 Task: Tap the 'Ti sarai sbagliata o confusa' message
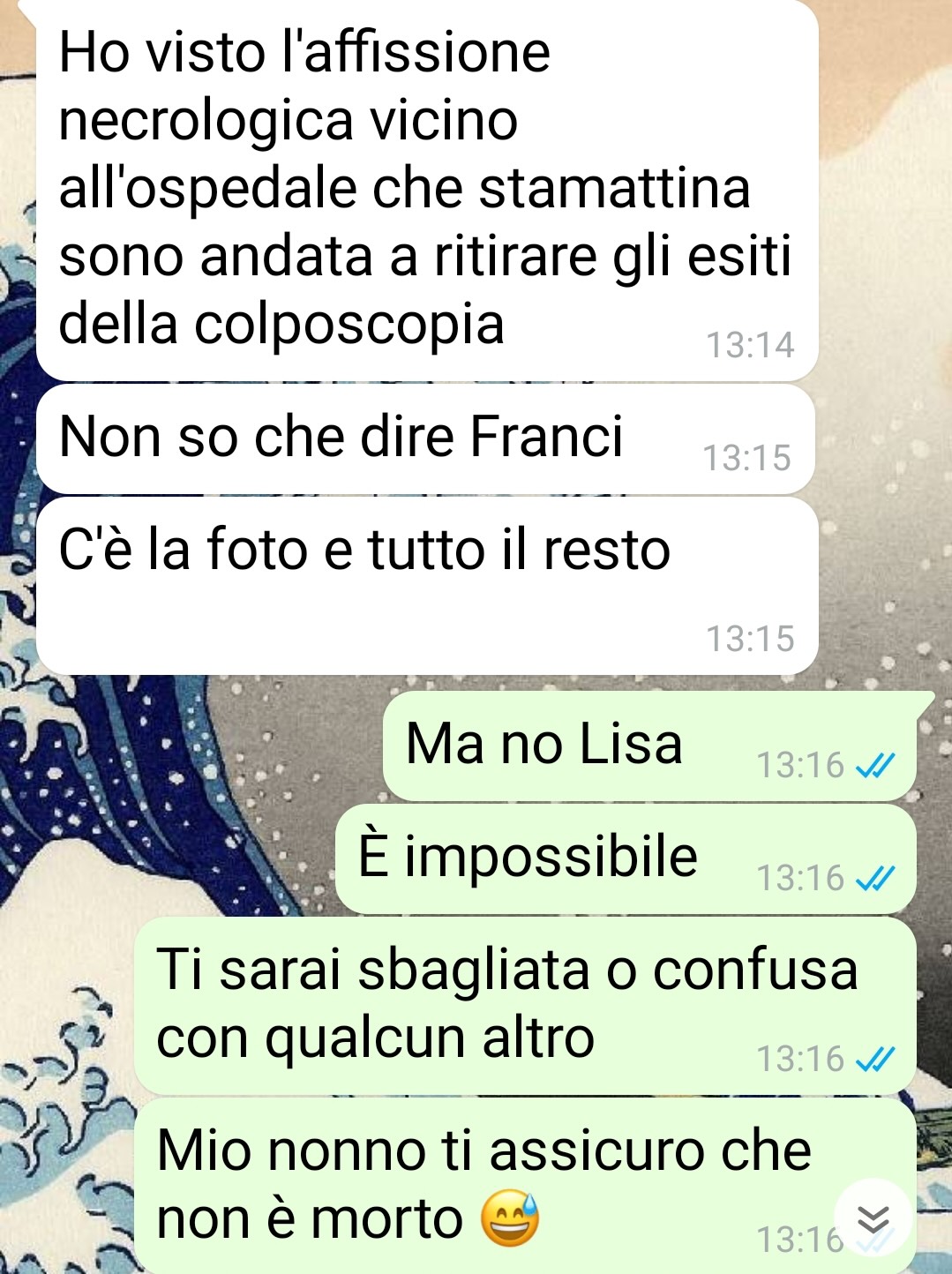pos(526,1006)
